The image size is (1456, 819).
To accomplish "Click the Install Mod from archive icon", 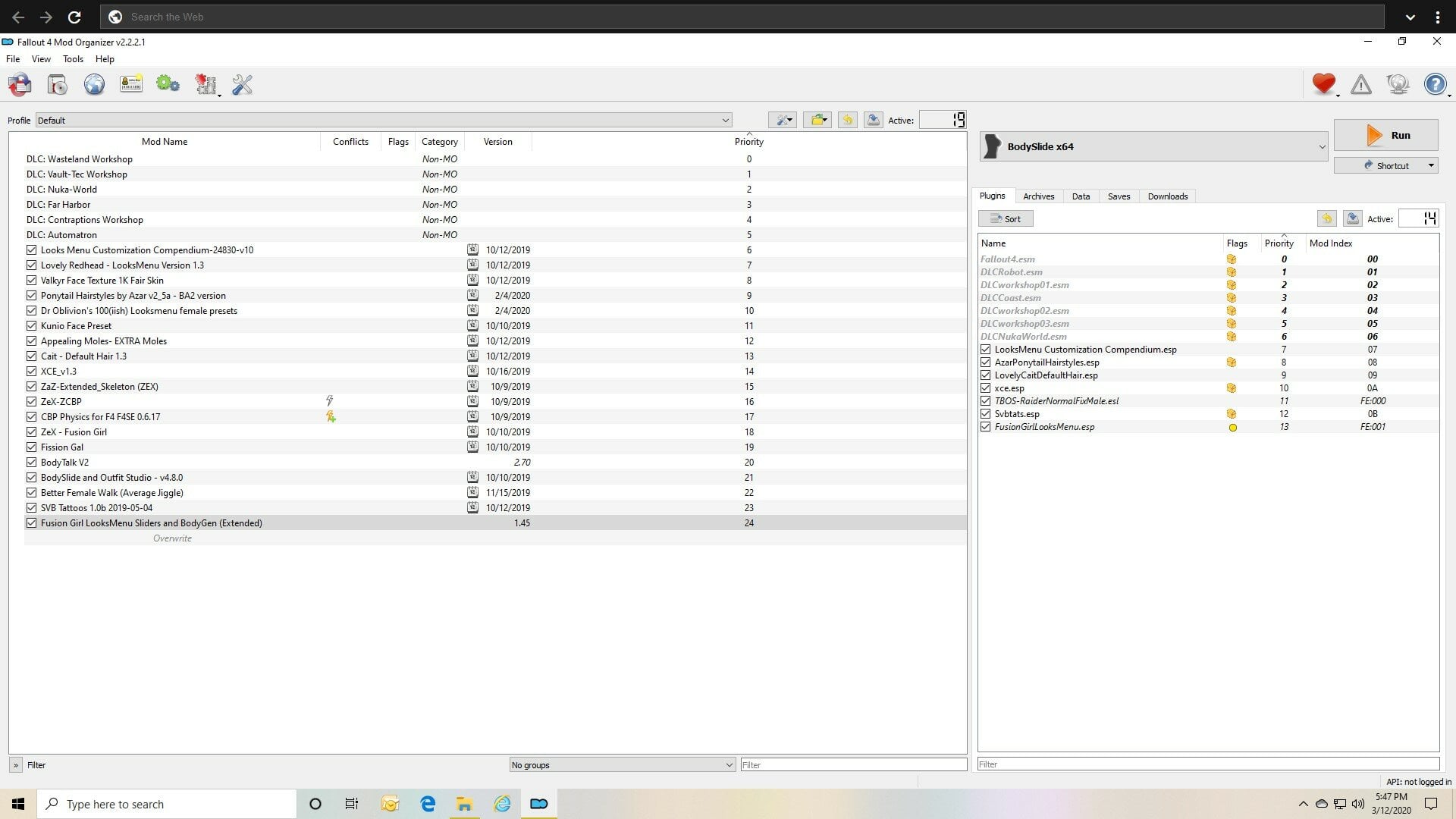I will (x=57, y=84).
